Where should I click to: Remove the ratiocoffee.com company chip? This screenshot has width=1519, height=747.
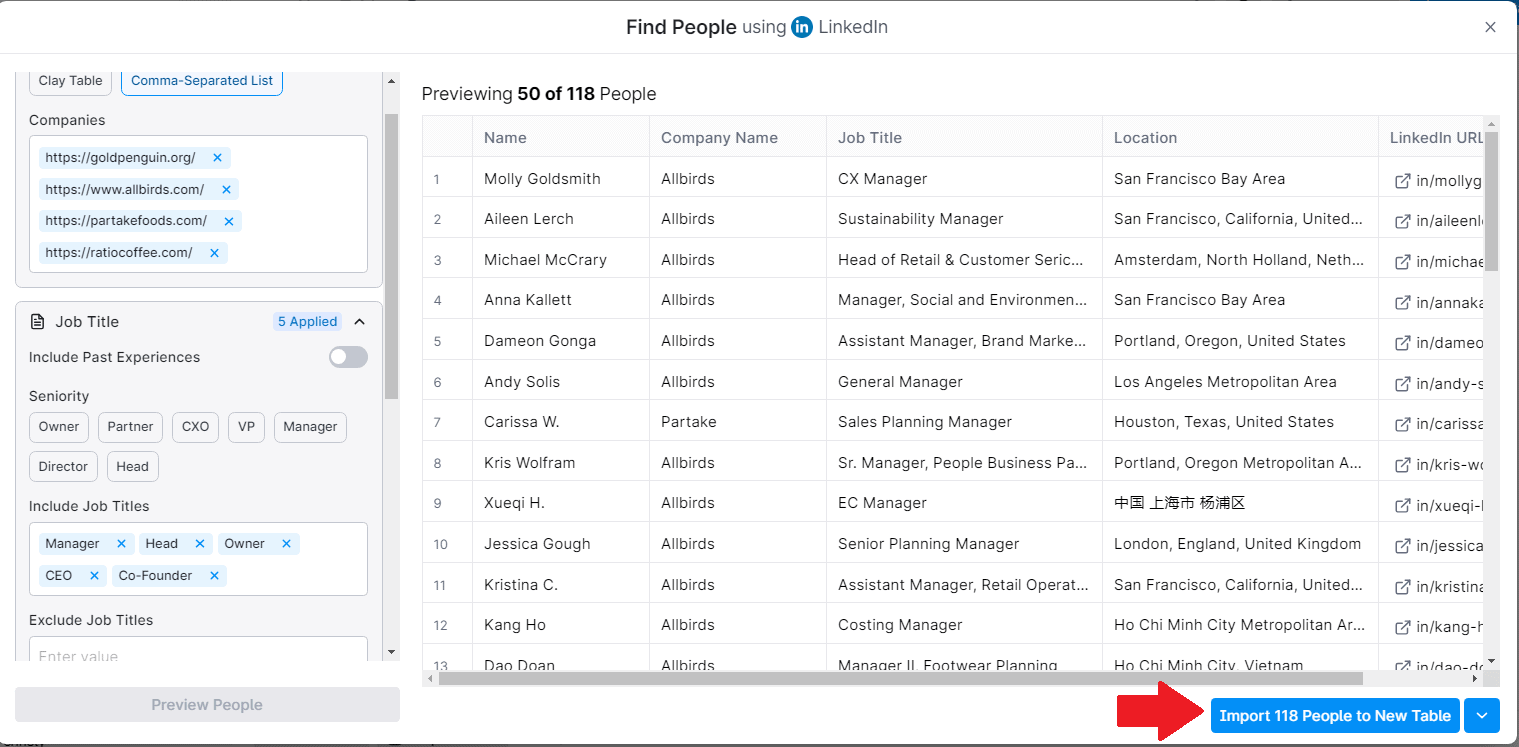(x=214, y=253)
